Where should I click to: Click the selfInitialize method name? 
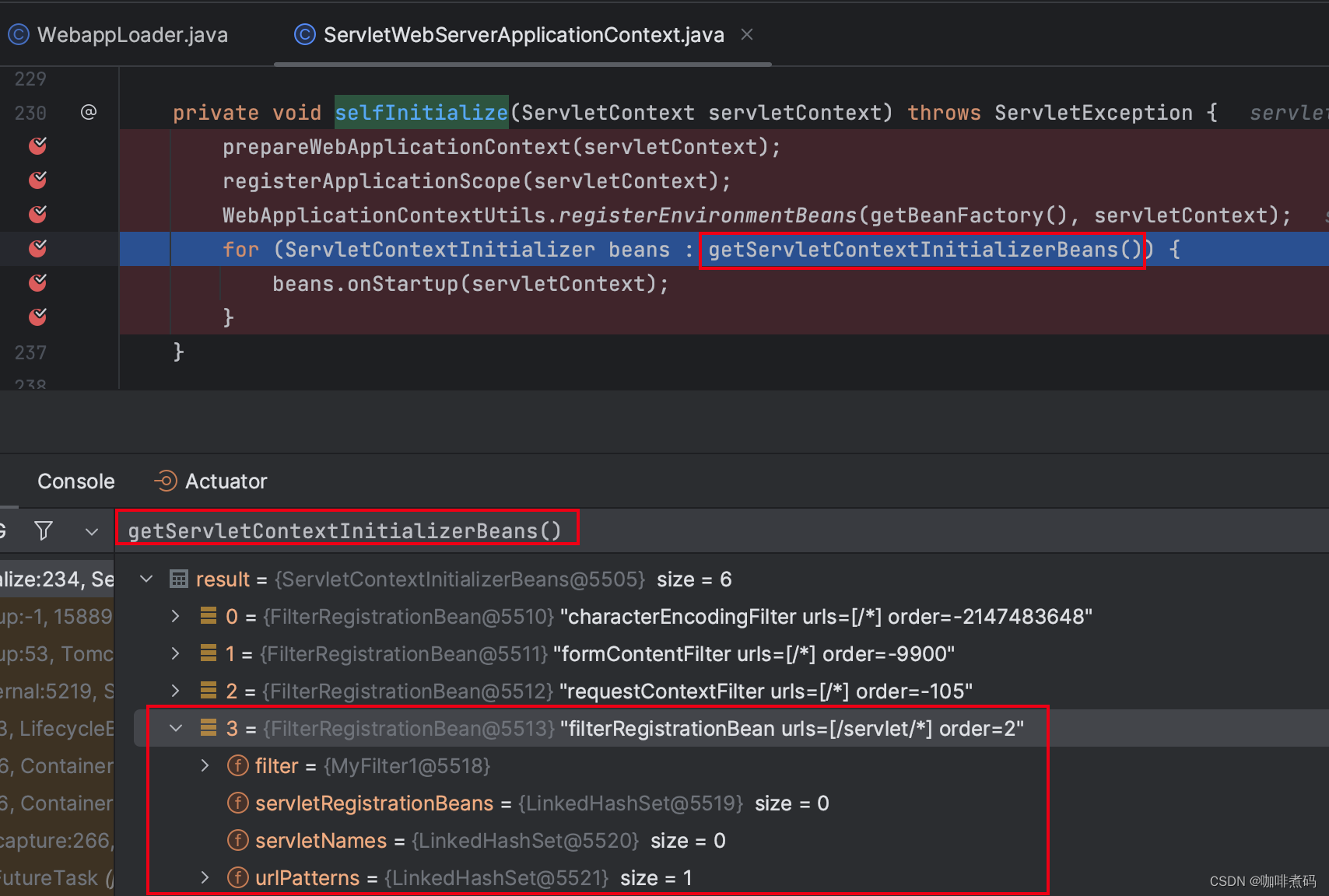click(x=421, y=112)
